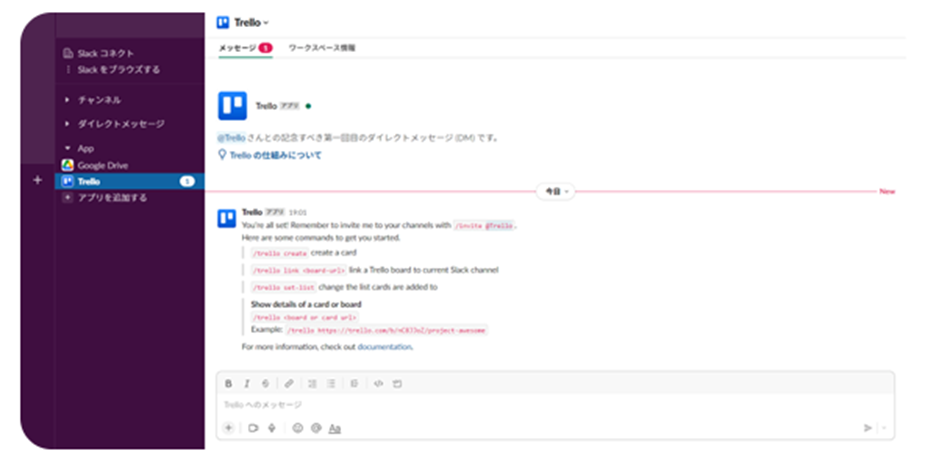Collapse the App section in sidebar
Screen dimensions: 950x465
pyautogui.click(x=79, y=148)
